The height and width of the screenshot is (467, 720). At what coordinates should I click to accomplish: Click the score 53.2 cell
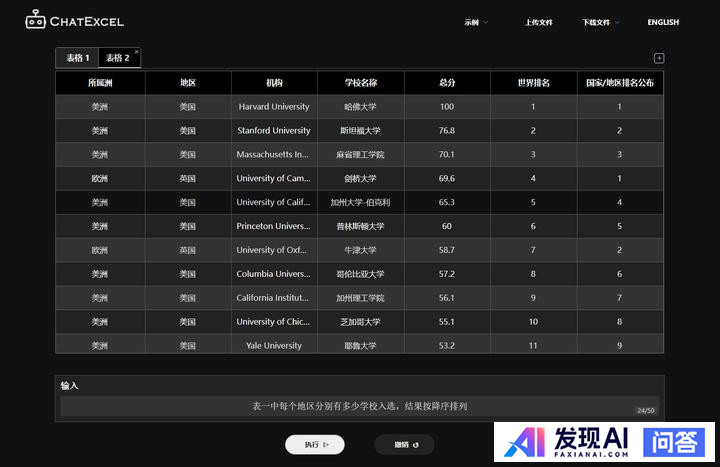(x=447, y=344)
